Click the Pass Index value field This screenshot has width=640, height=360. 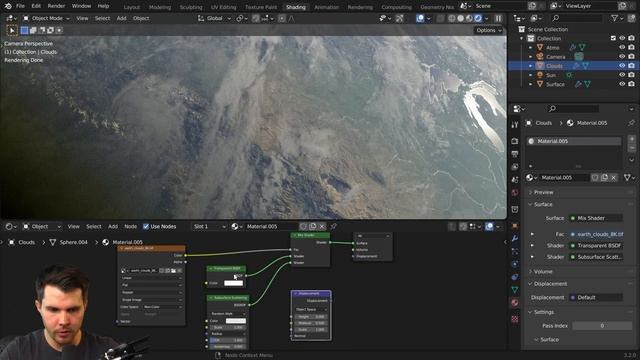pos(602,326)
